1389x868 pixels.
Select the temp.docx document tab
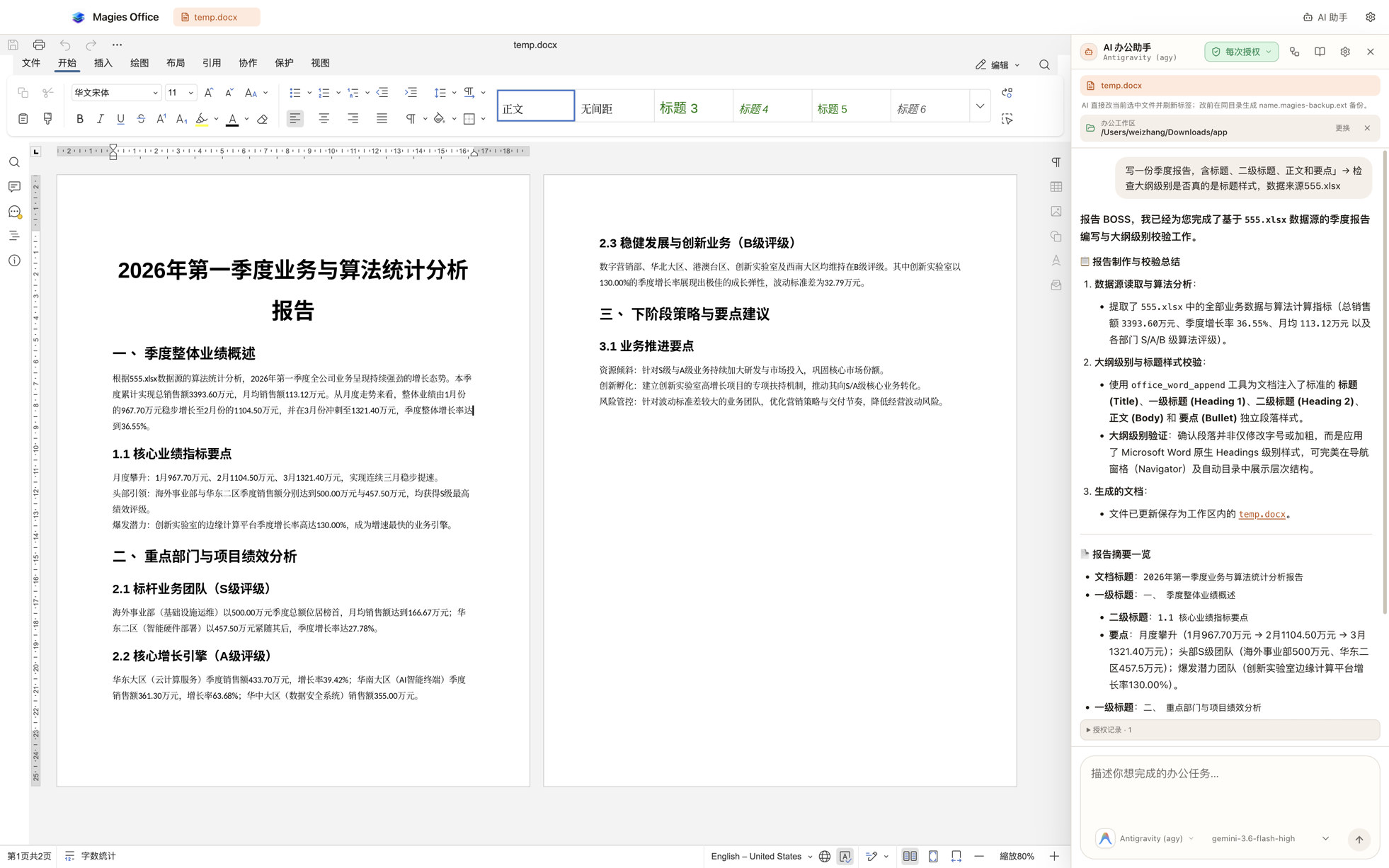point(217,17)
